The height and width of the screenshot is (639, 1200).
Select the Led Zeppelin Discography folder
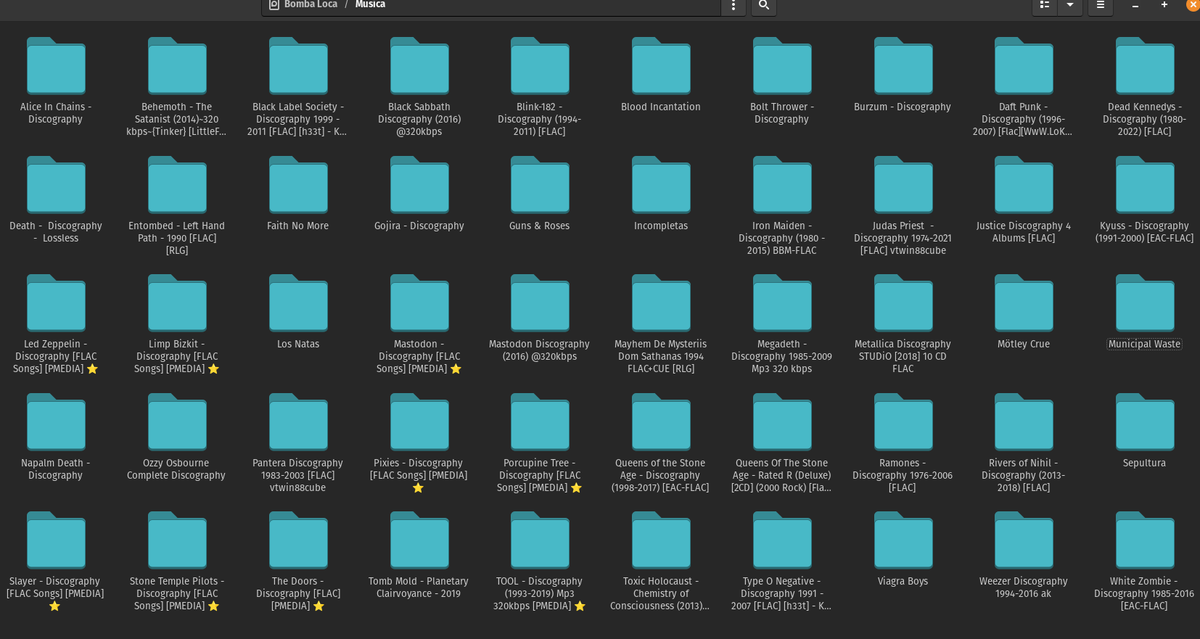tap(56, 303)
